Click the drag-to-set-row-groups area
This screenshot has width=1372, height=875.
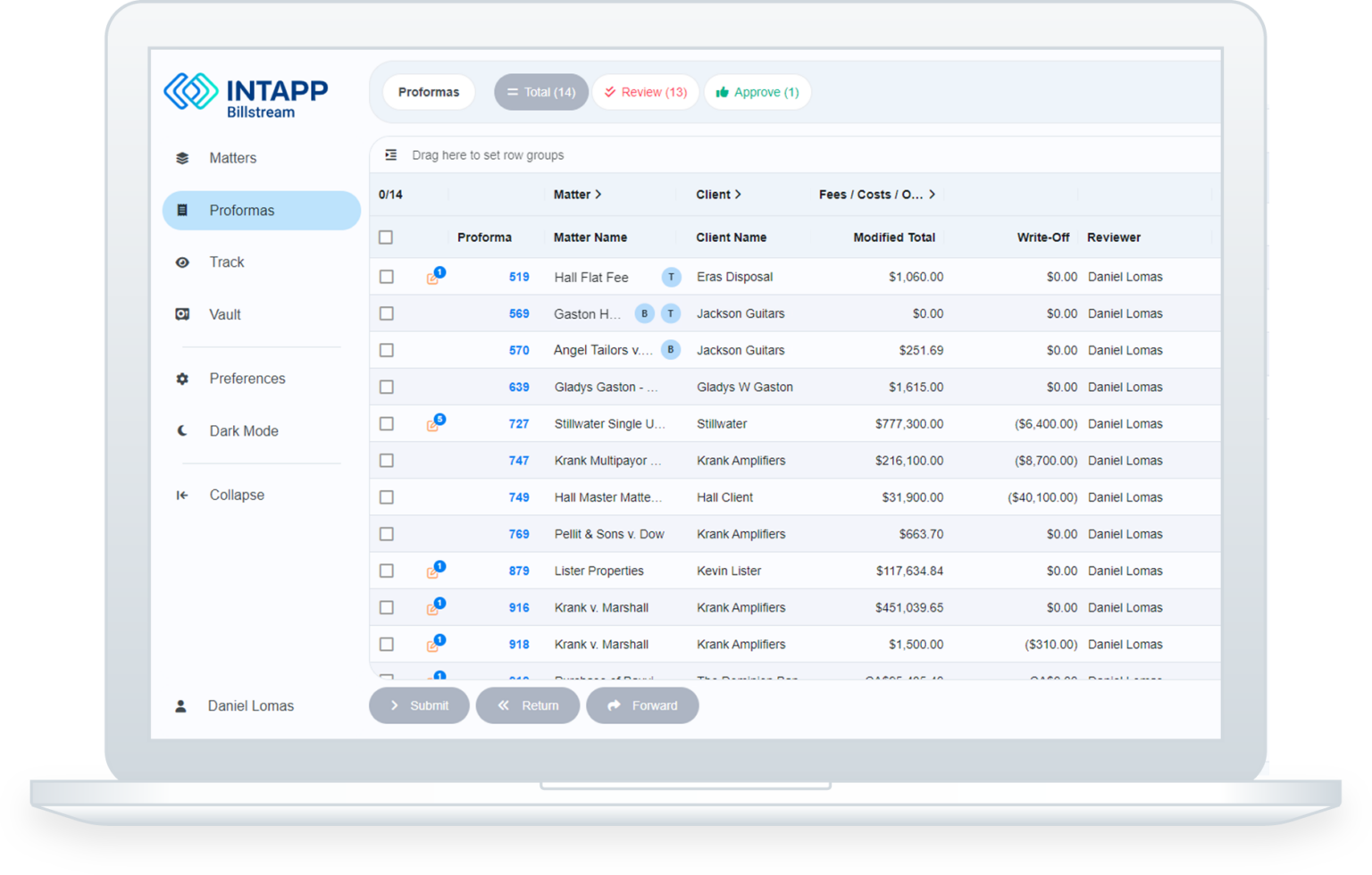488,154
